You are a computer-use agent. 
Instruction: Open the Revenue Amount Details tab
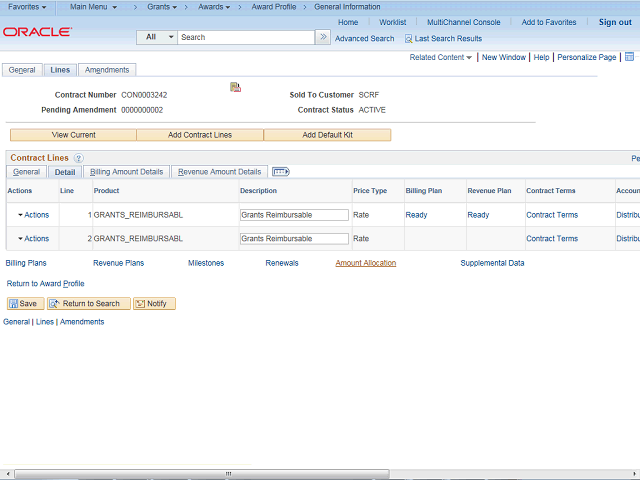[x=220, y=172]
